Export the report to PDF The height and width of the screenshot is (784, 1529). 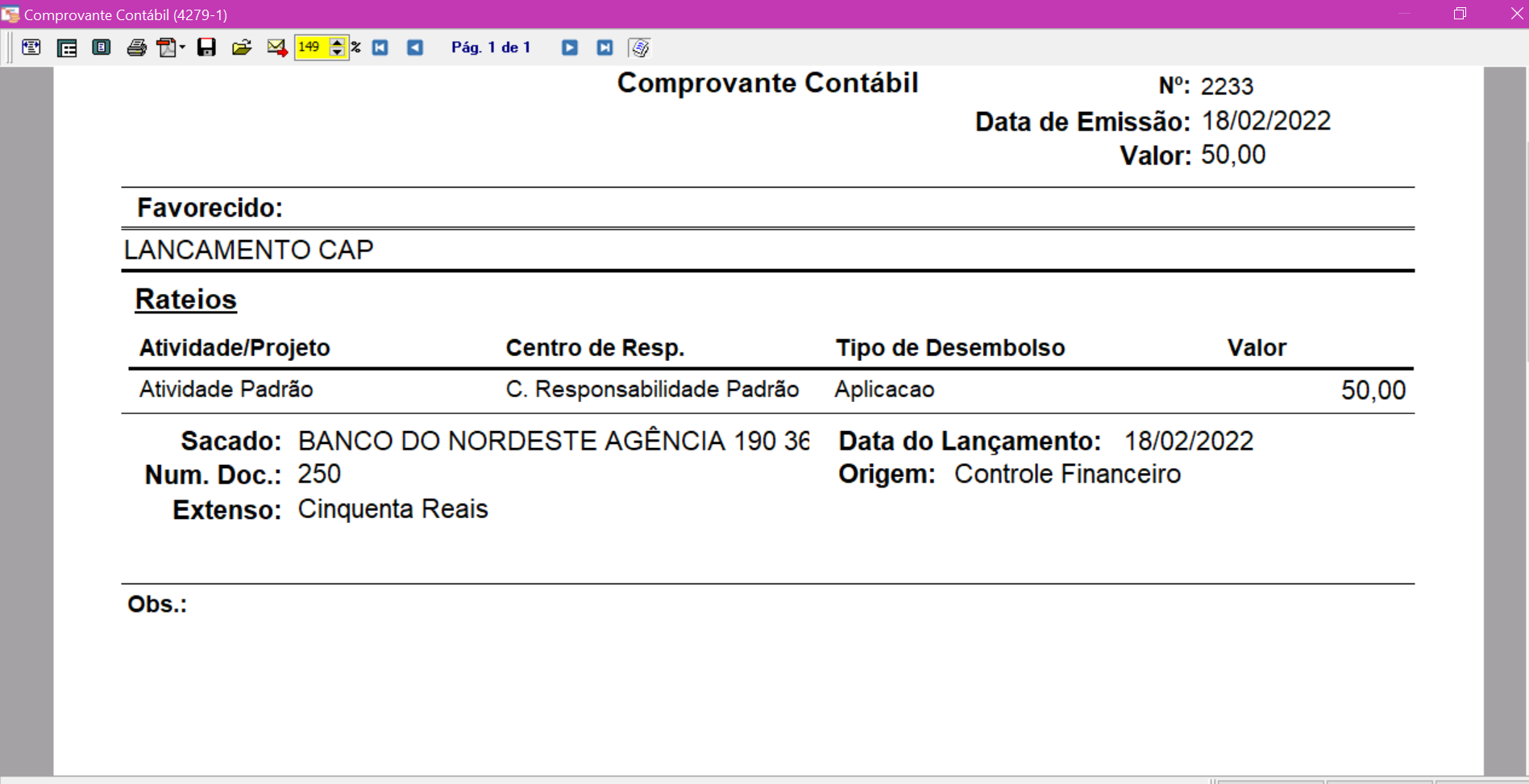[x=166, y=48]
